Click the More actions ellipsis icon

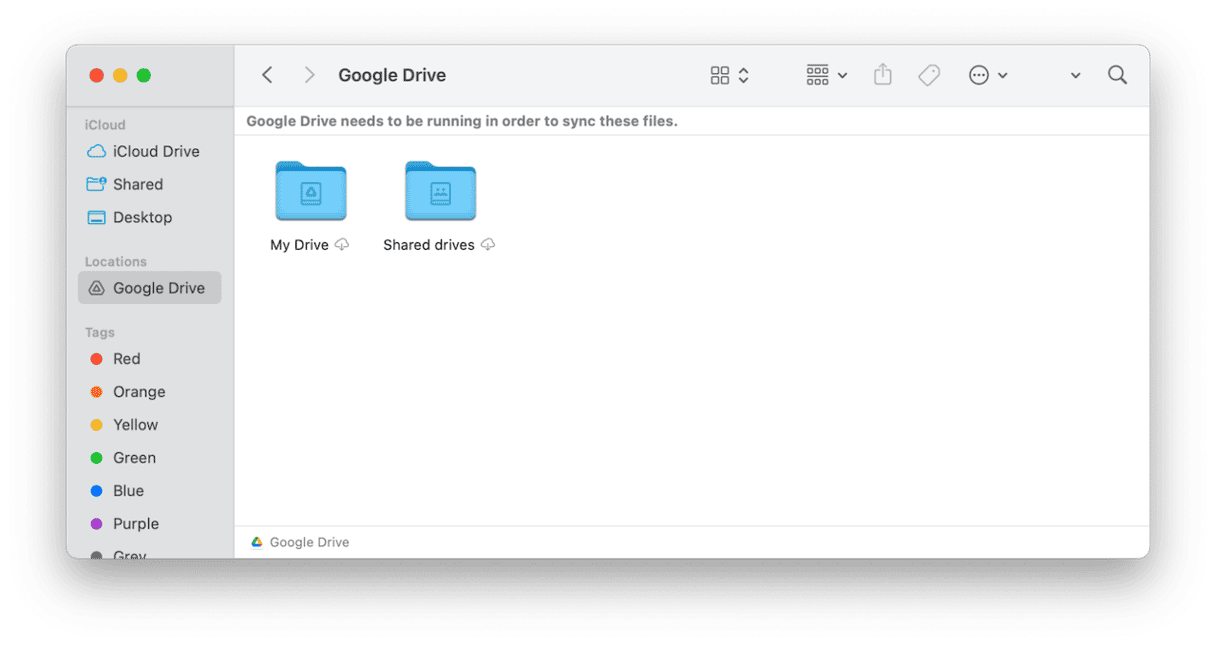(981, 74)
